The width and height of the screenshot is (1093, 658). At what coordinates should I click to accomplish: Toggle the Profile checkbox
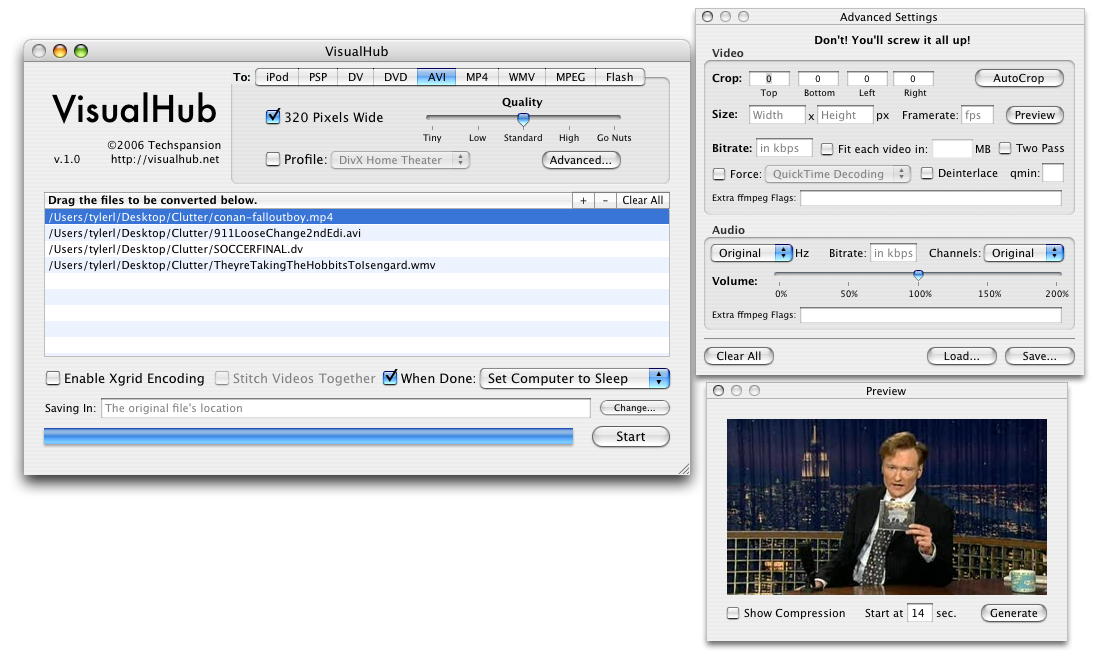point(273,160)
